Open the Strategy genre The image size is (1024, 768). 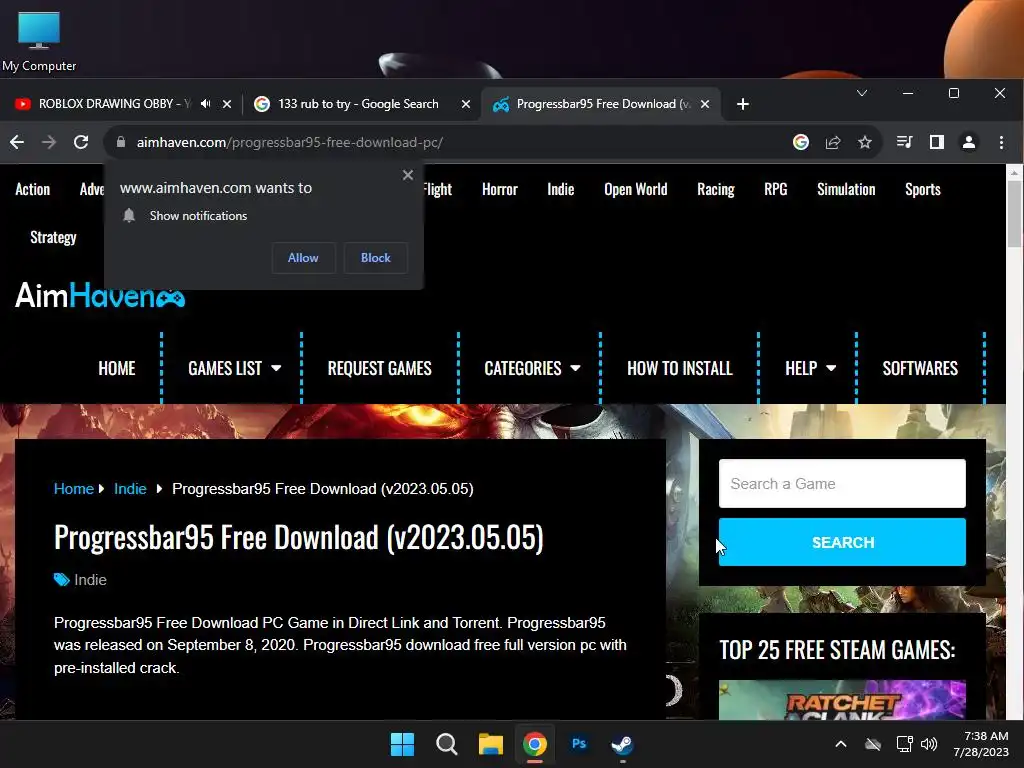click(54, 237)
